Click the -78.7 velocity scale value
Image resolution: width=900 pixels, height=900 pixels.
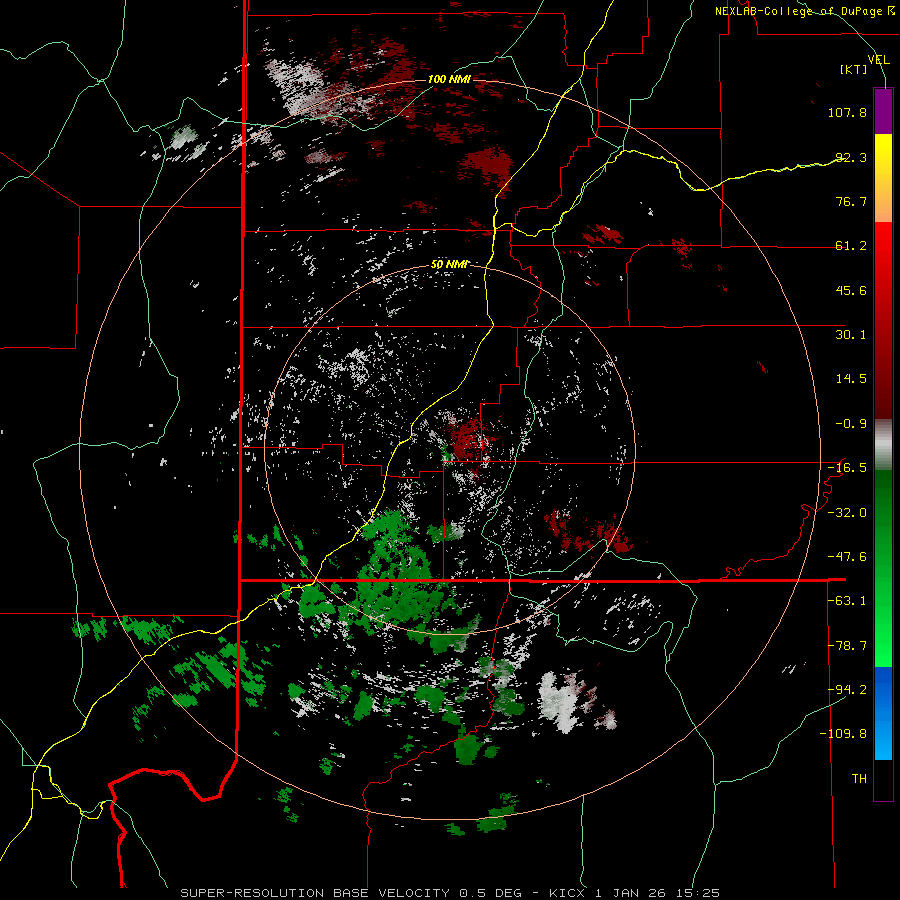[847, 646]
